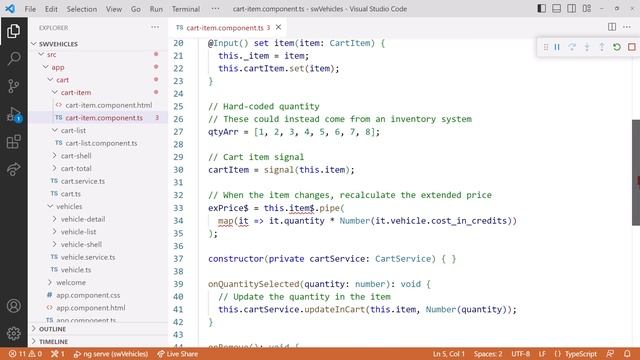
Task: Show more menu items ellipsis
Action: (216, 9)
